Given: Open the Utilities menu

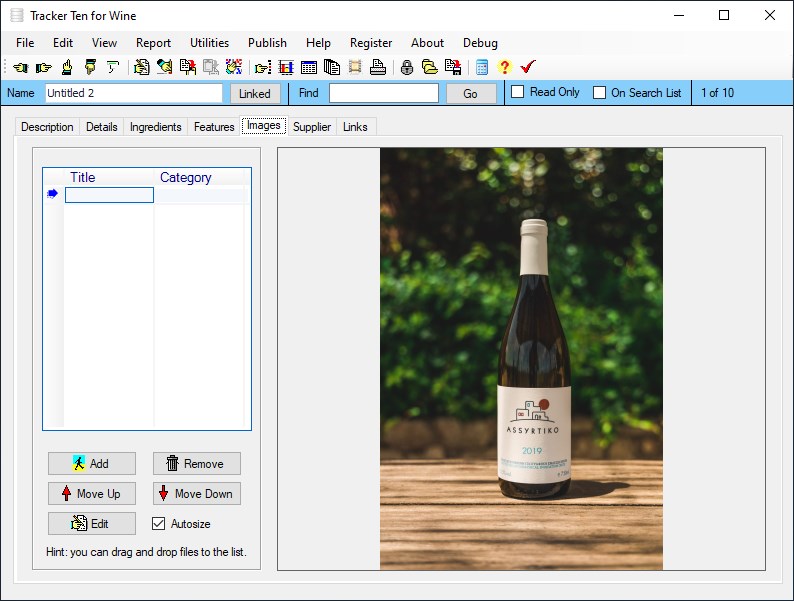Looking at the screenshot, I should coord(209,43).
